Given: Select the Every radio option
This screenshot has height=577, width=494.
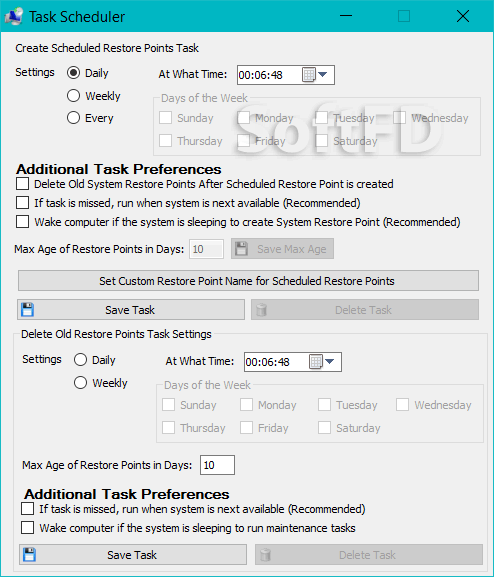Looking at the screenshot, I should coord(73,118).
